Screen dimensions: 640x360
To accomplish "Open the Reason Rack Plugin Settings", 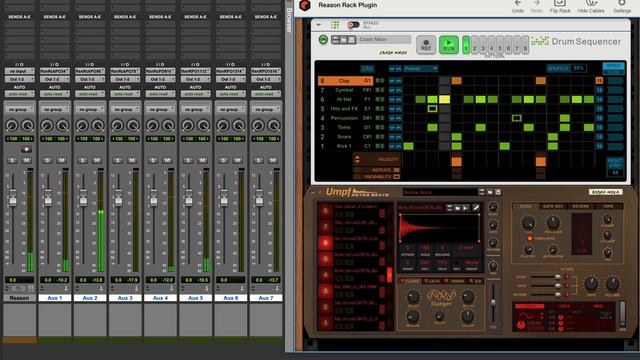I will click(x=622, y=3).
